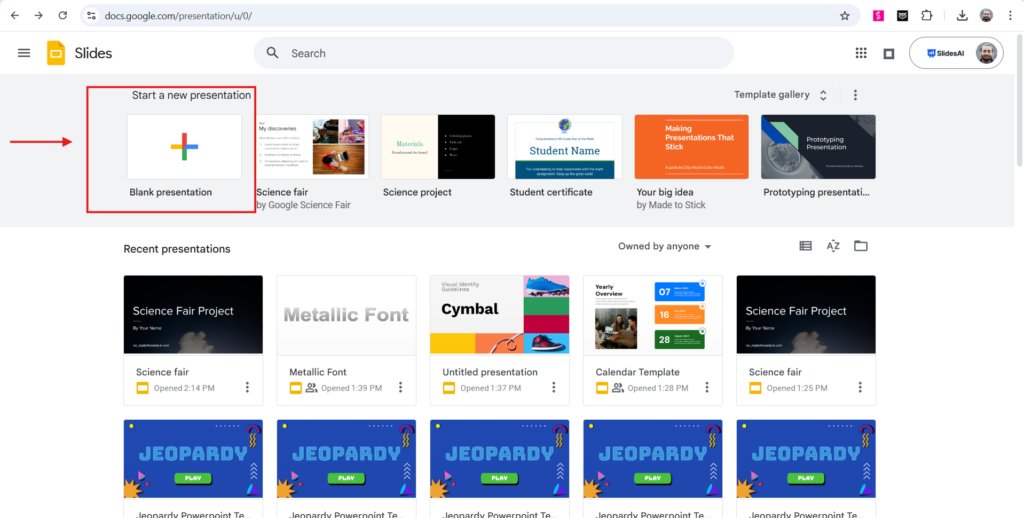The image size is (1024, 518).
Task: Focus the Search input field
Action: [x=494, y=53]
